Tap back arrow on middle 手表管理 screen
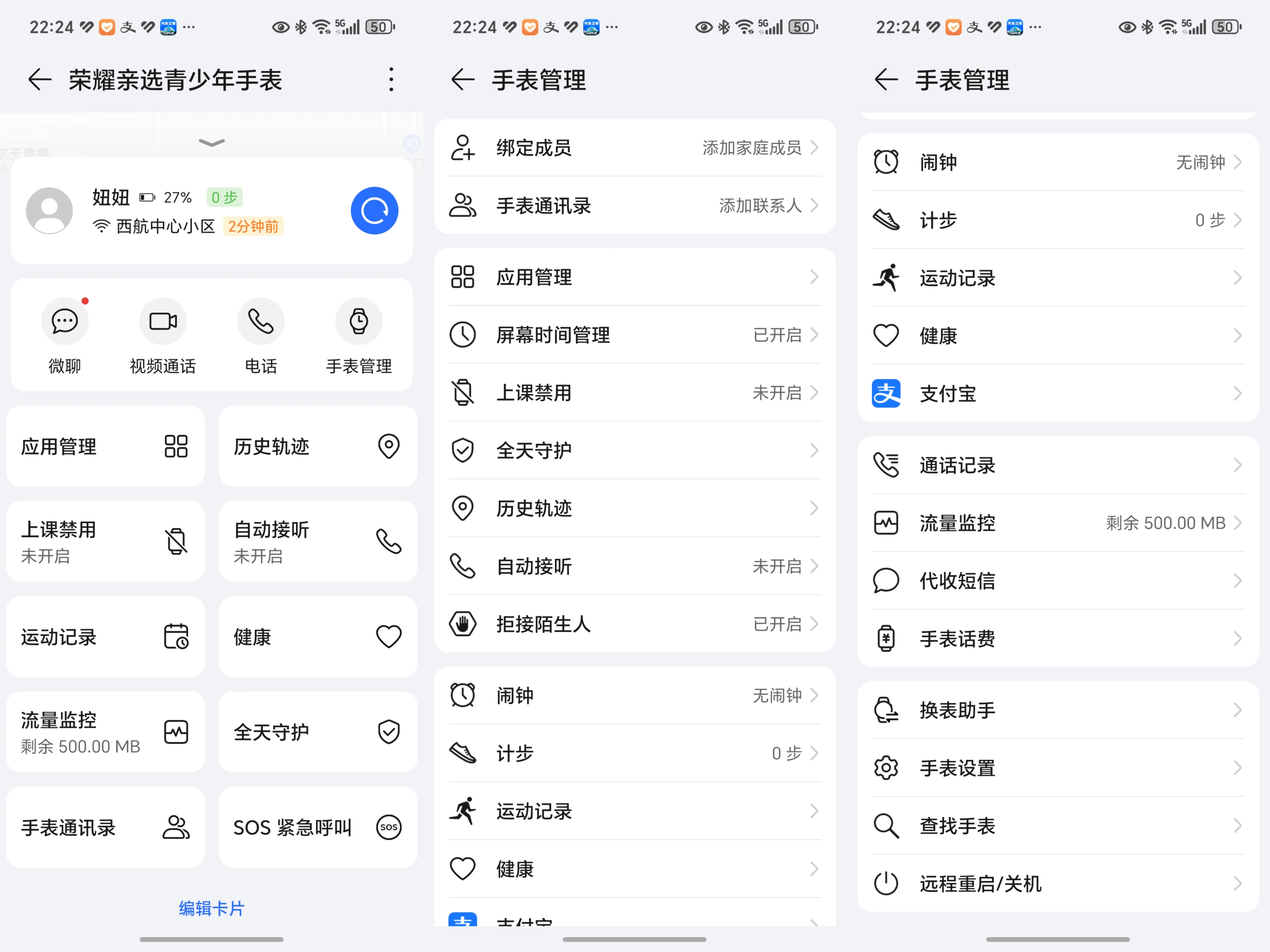 point(463,79)
